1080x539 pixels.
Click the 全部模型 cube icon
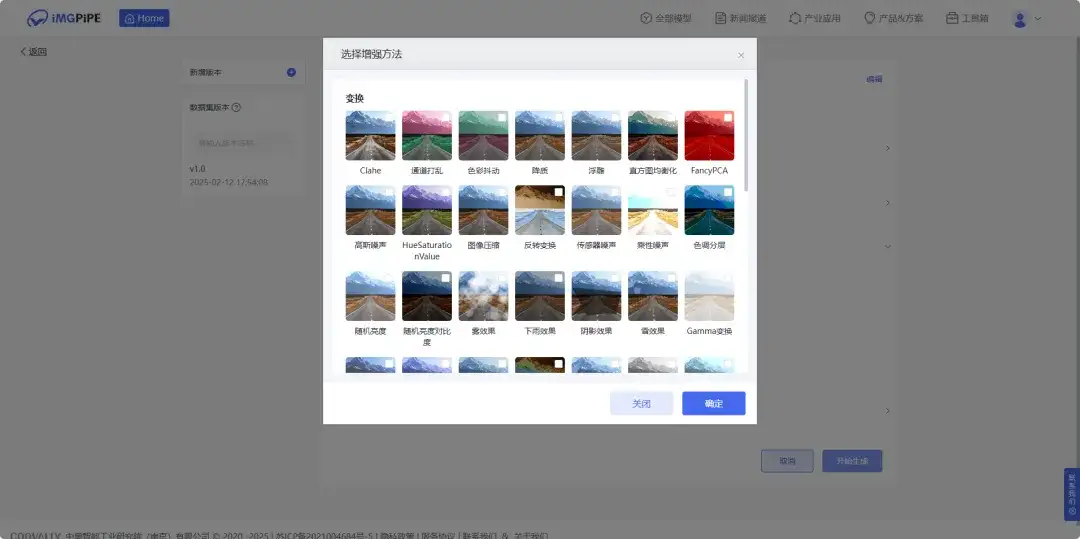pyautogui.click(x=646, y=18)
